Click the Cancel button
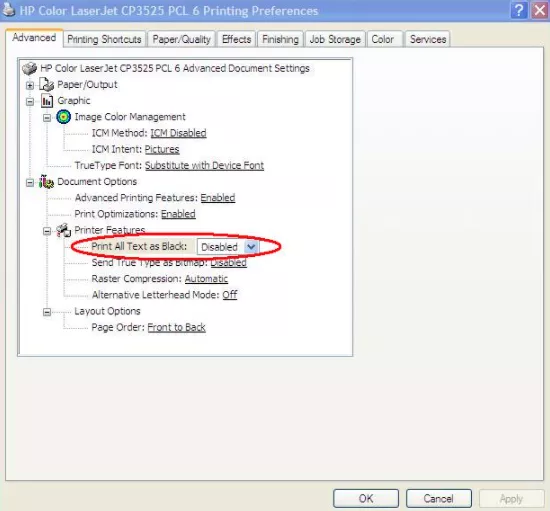The image size is (550, 511). 438,498
